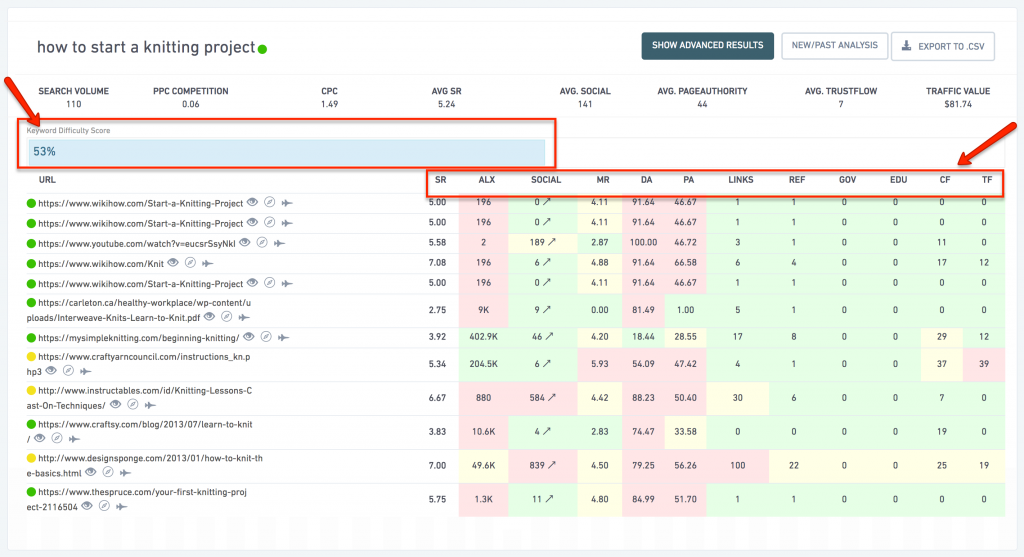The image size is (1024, 557).
Task: Click the Traffic Value $81.74 figure
Action: point(958,104)
